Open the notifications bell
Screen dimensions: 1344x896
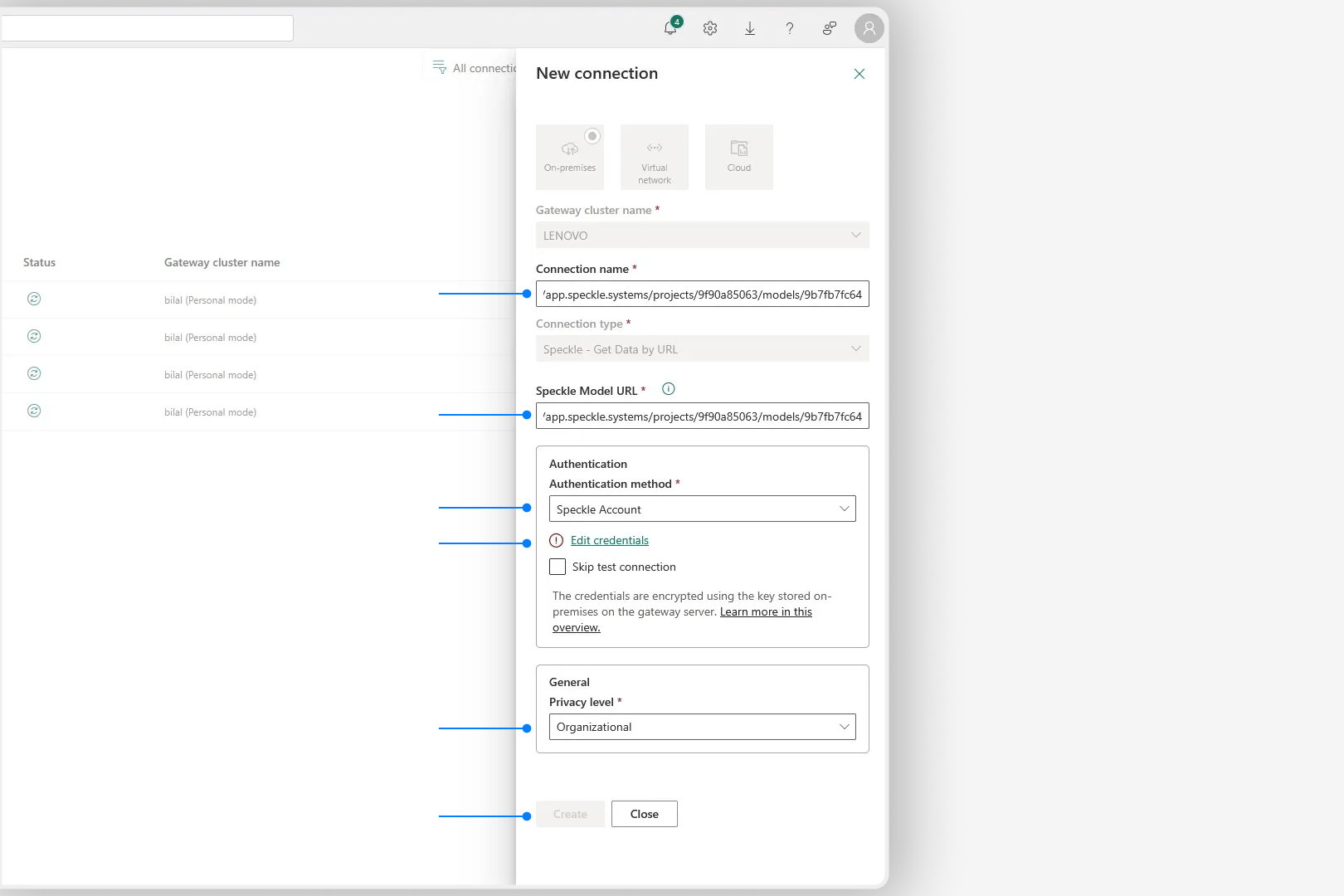tap(670, 28)
